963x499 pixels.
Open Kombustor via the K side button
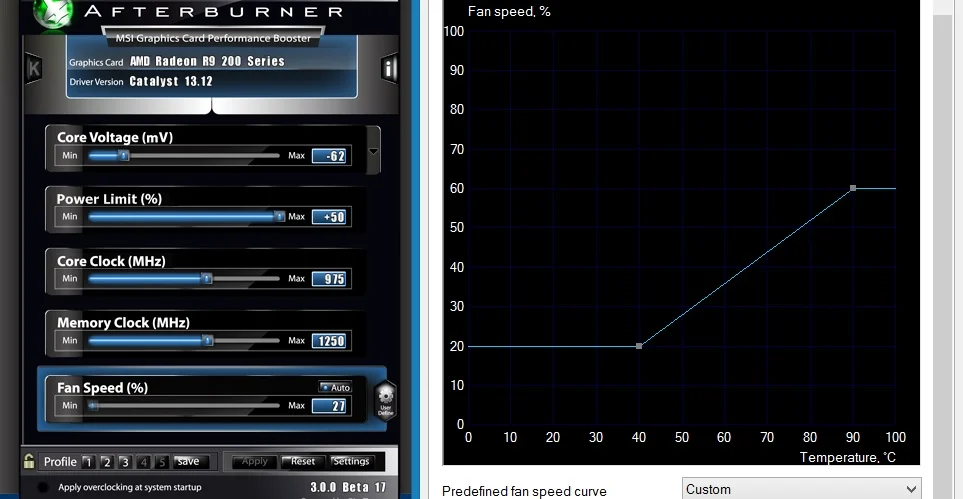coord(33,68)
